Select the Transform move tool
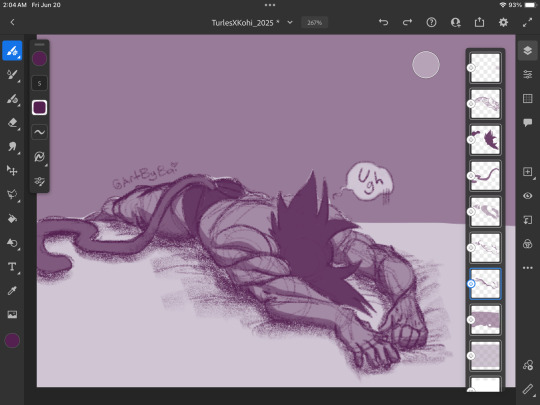The image size is (540, 405). tap(12, 170)
